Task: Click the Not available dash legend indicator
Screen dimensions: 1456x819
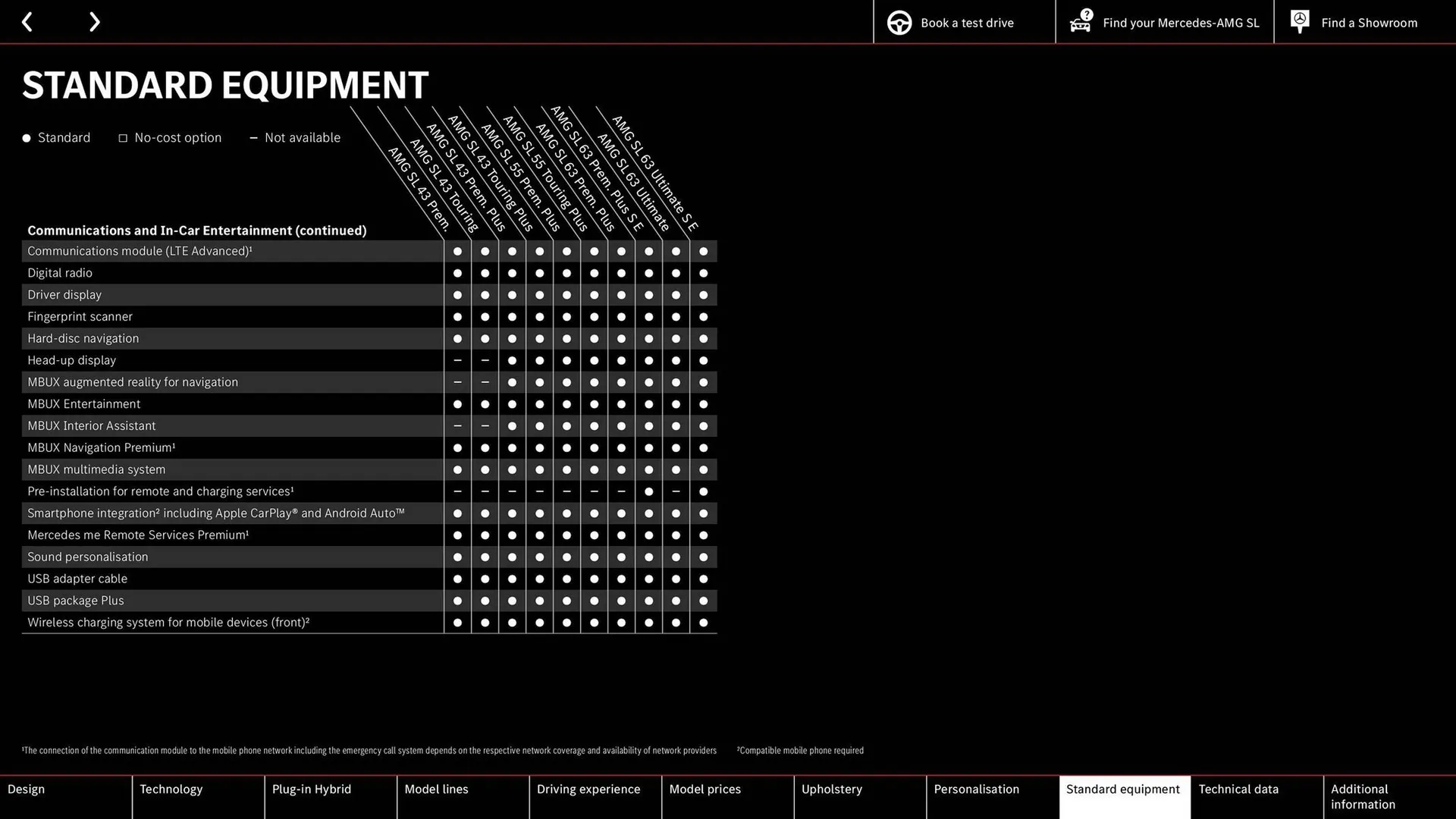Action: tap(252, 137)
